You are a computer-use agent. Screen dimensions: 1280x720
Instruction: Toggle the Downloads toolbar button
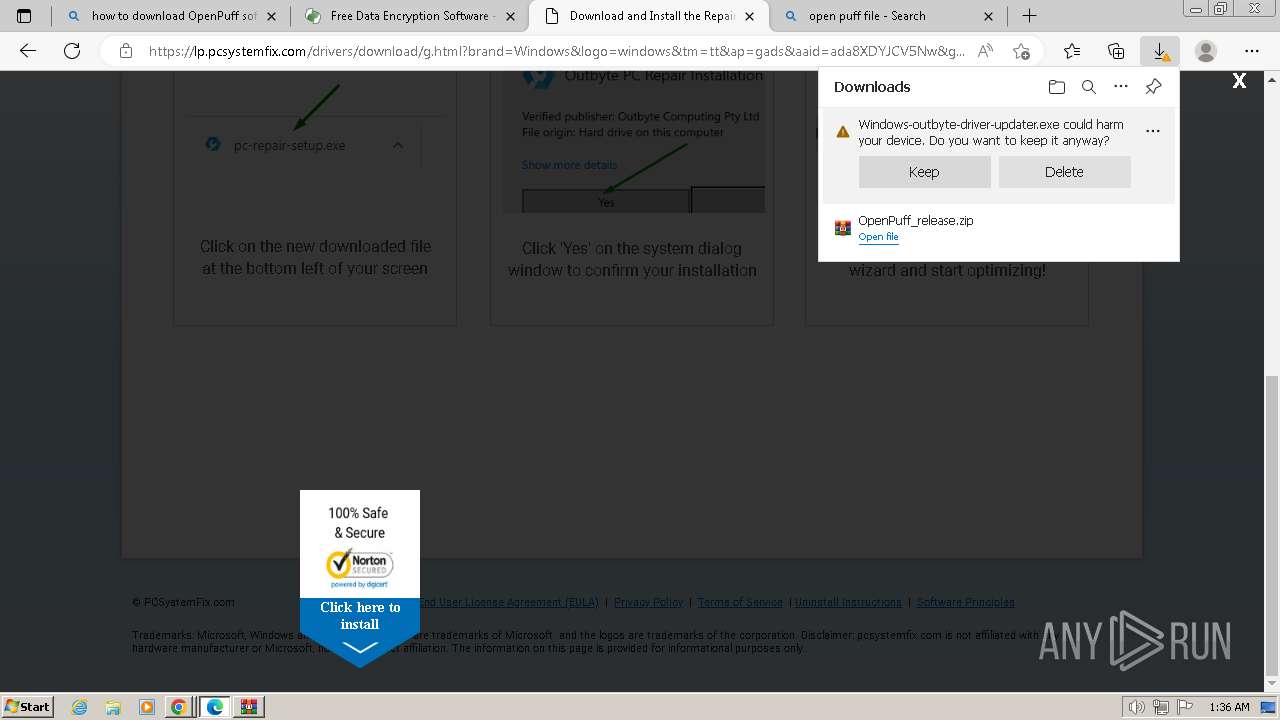click(1160, 51)
